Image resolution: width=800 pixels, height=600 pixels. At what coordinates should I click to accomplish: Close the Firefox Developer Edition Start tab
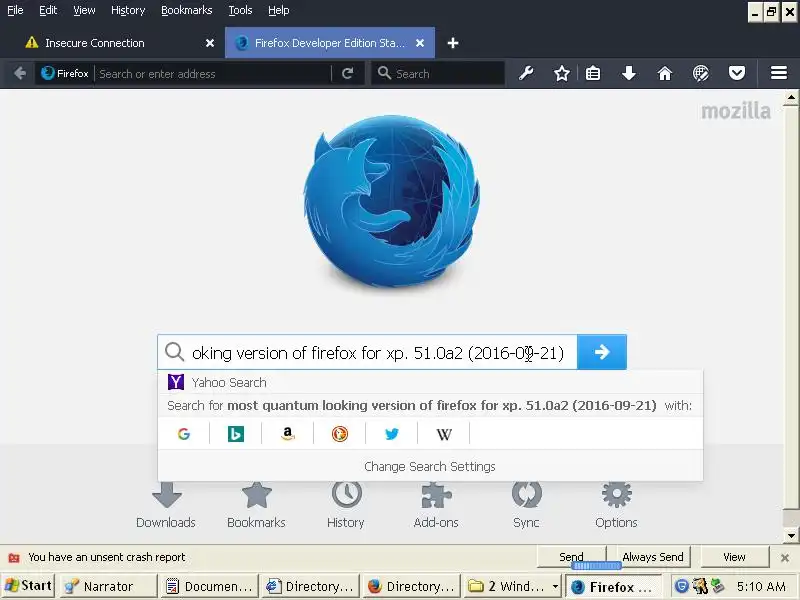pyautogui.click(x=420, y=43)
